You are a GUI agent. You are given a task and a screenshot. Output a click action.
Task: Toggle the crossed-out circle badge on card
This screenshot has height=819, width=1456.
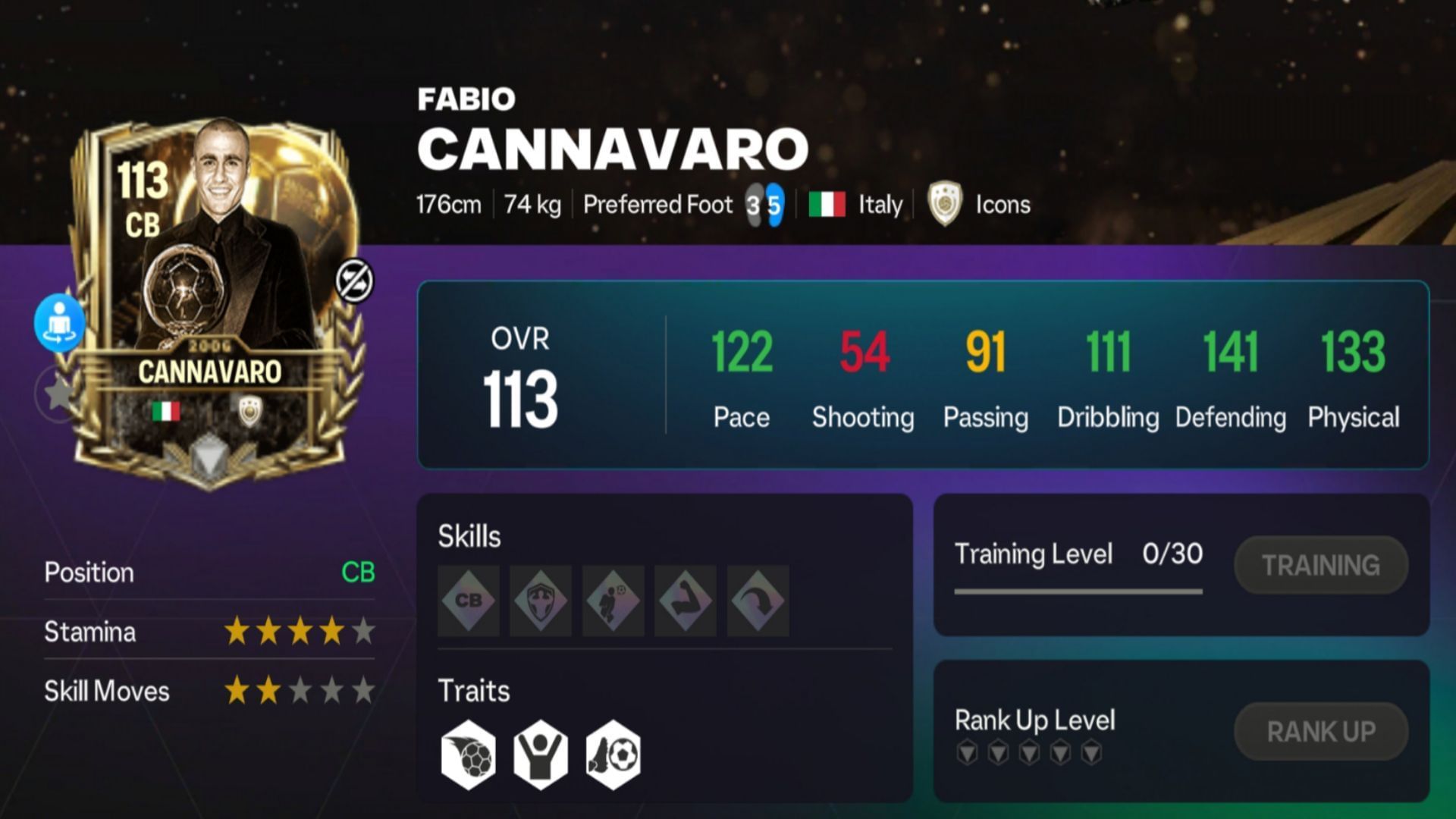(x=355, y=281)
